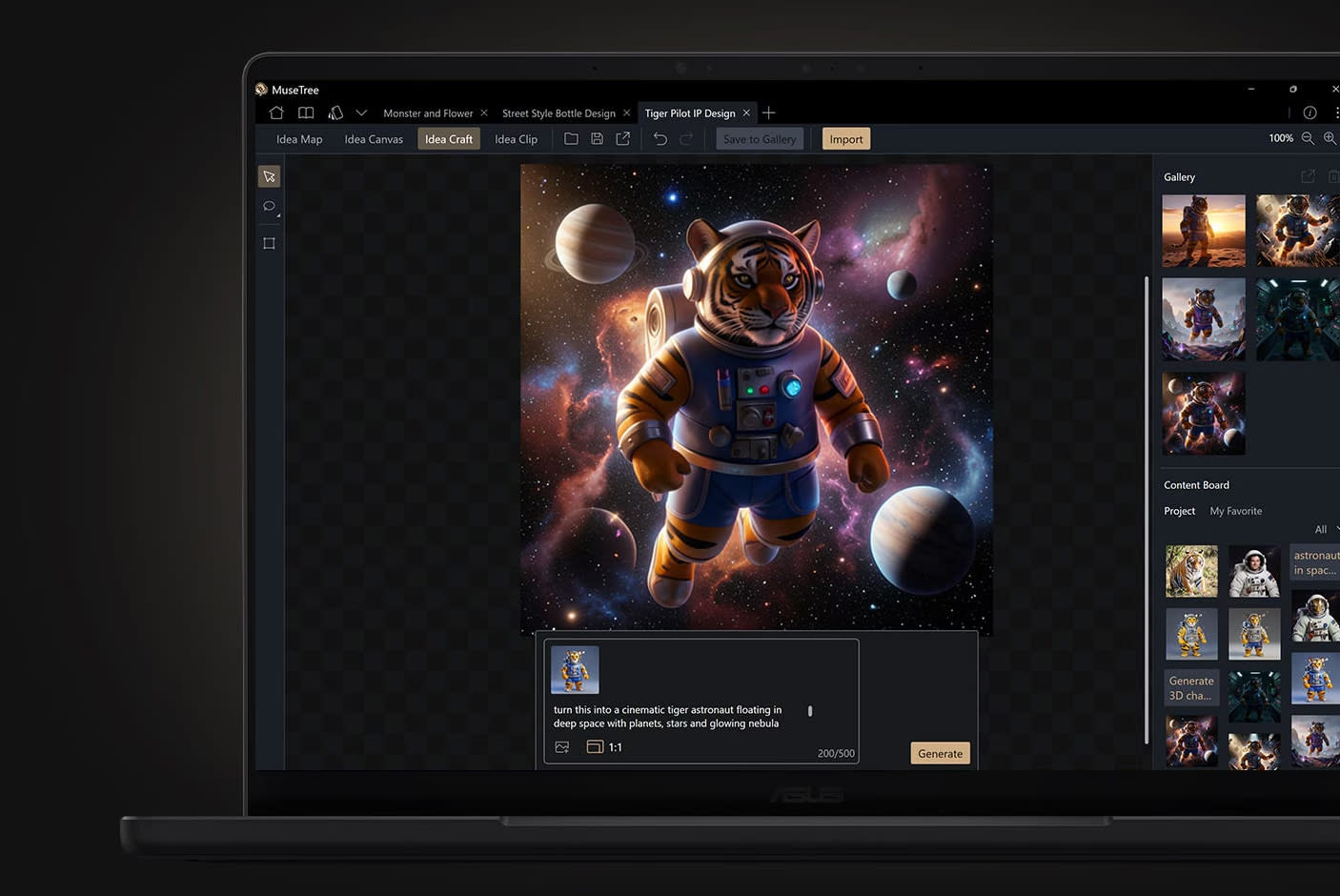This screenshot has width=1340, height=896.
Task: Click into the prompt text field
Action: click(667, 717)
